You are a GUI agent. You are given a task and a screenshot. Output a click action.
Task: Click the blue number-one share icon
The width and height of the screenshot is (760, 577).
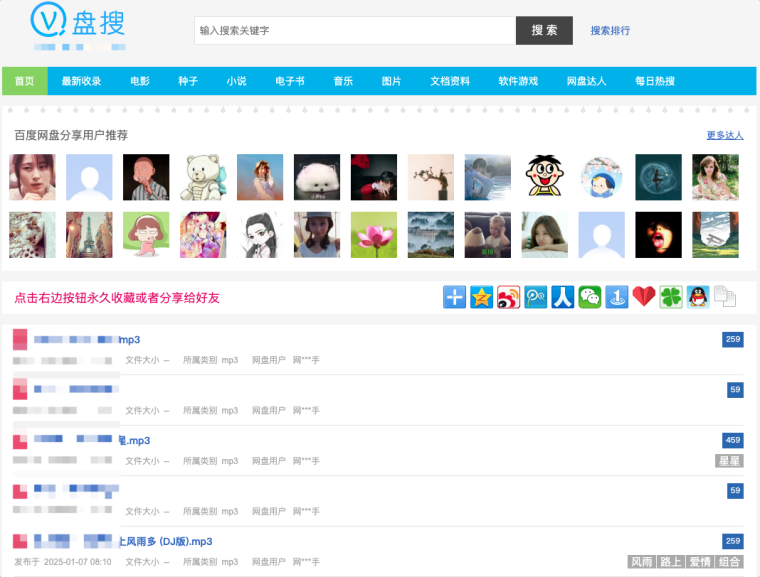click(617, 297)
